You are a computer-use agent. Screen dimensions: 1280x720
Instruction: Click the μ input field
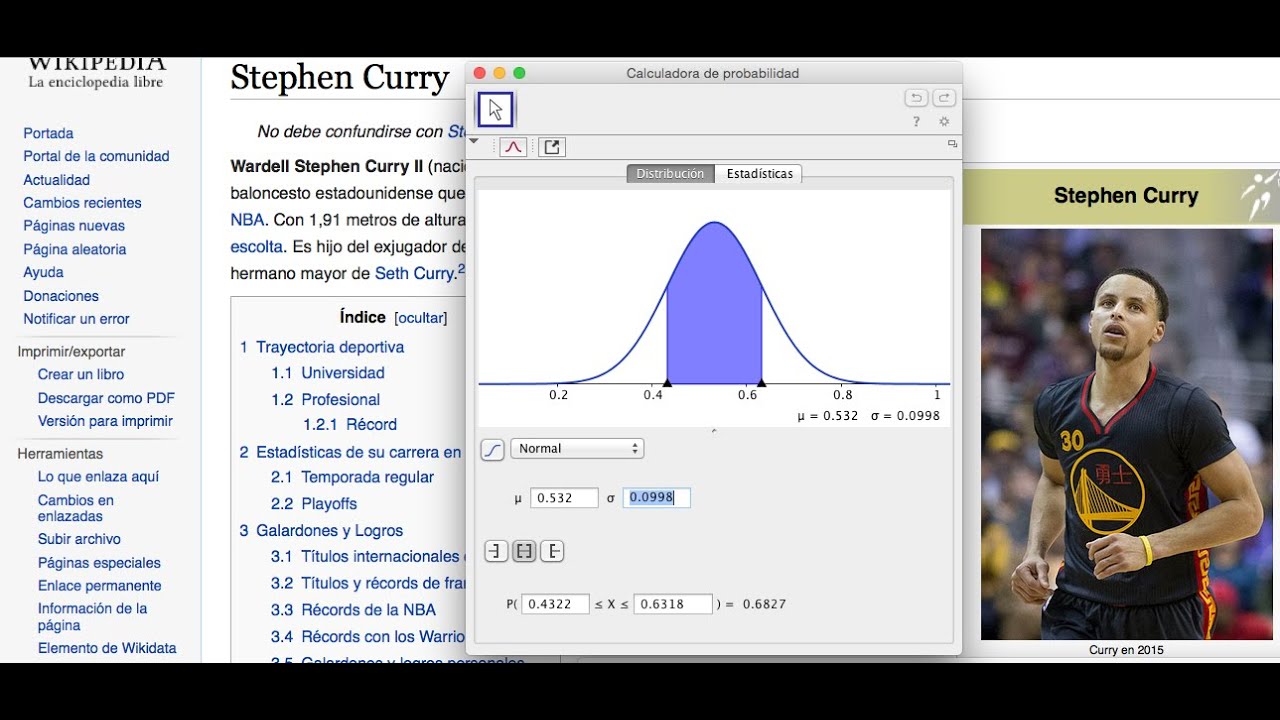(564, 498)
